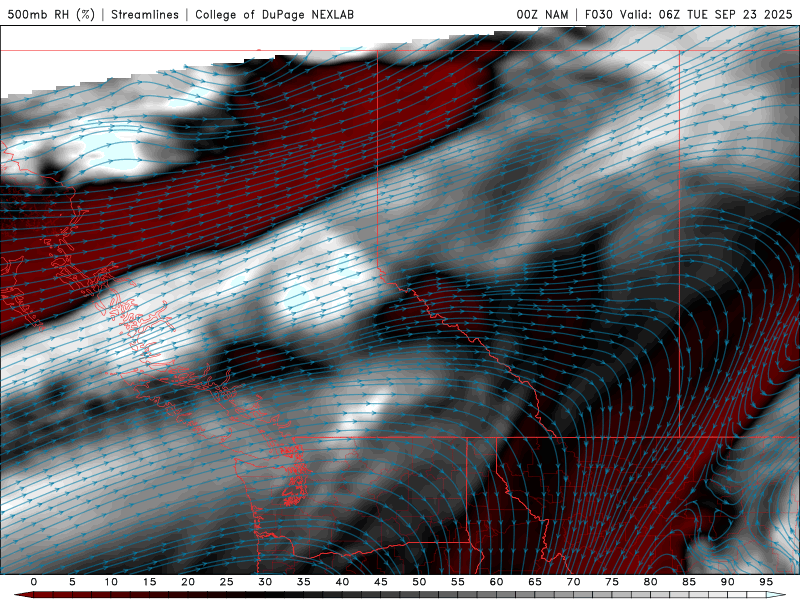Click the "00Z NAM" model run label
Viewport: 800px width, 600px height.
(542, 14)
